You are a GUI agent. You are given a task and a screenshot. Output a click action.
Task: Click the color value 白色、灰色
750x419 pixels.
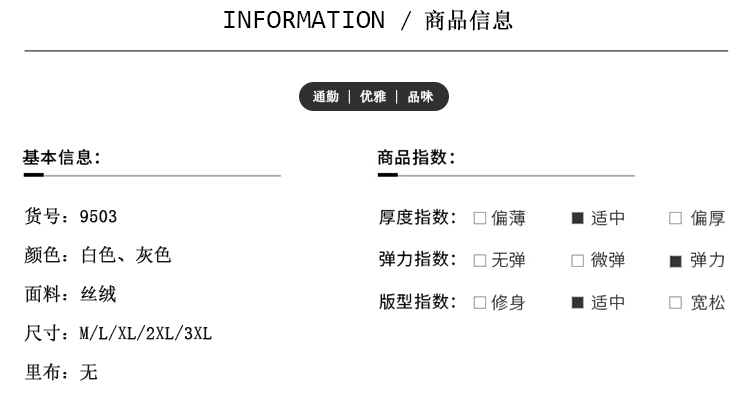point(126,255)
